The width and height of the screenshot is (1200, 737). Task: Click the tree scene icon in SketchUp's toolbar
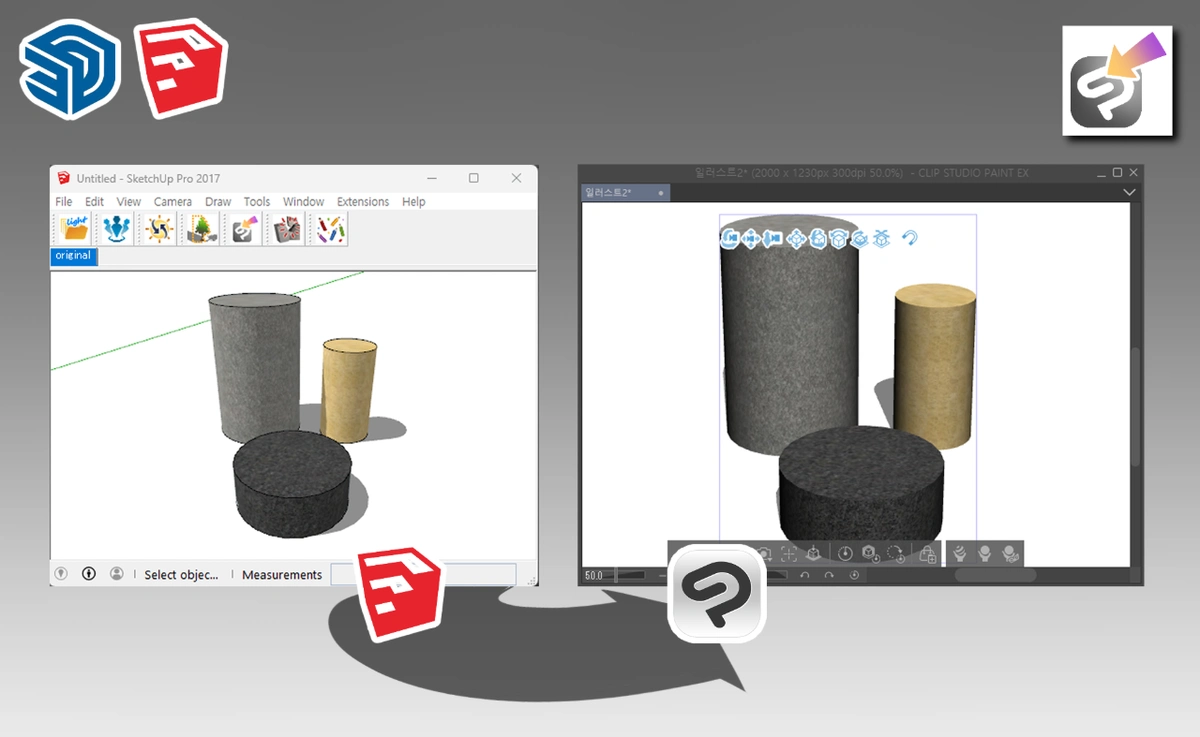[199, 228]
